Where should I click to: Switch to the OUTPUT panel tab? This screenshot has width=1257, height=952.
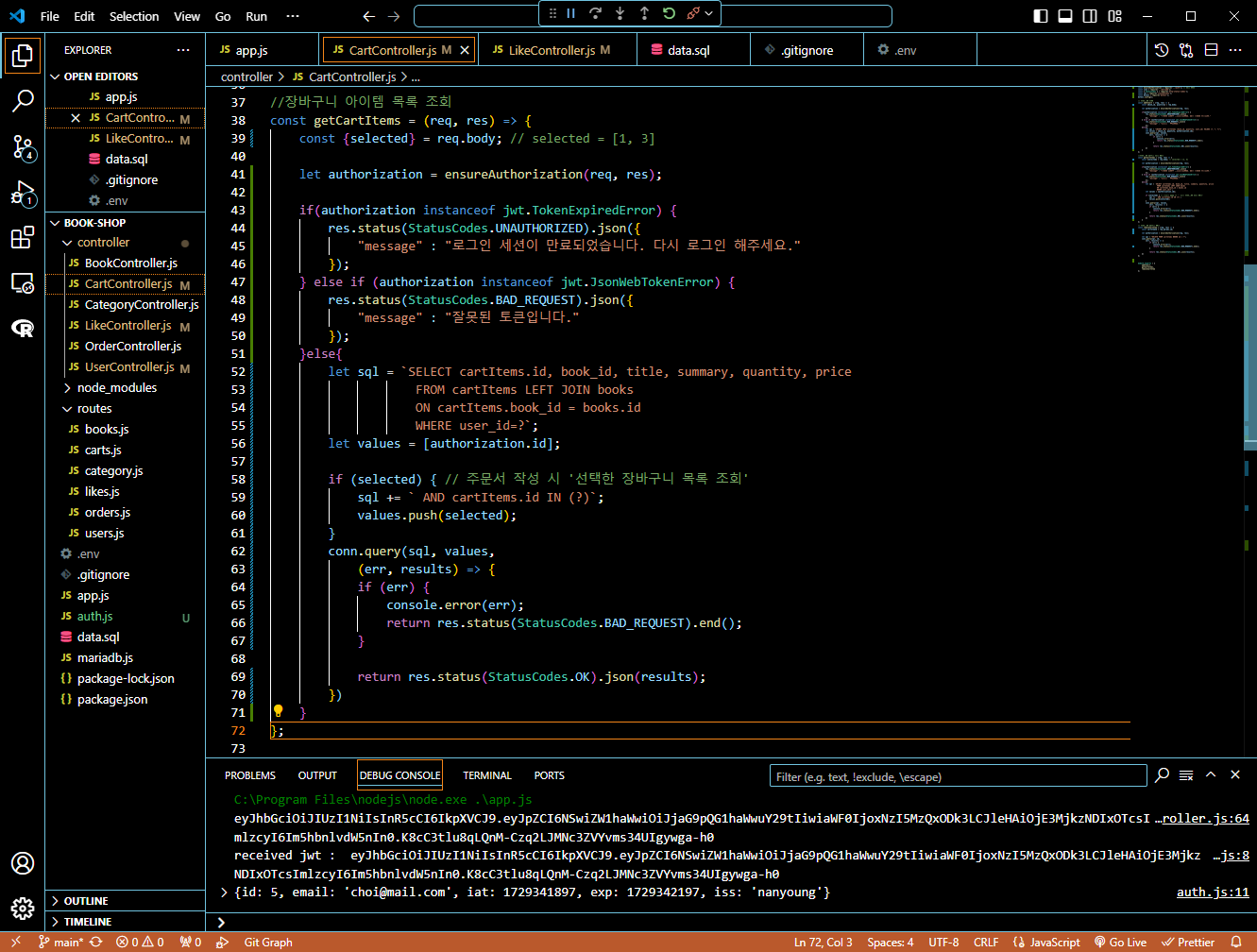(x=317, y=775)
